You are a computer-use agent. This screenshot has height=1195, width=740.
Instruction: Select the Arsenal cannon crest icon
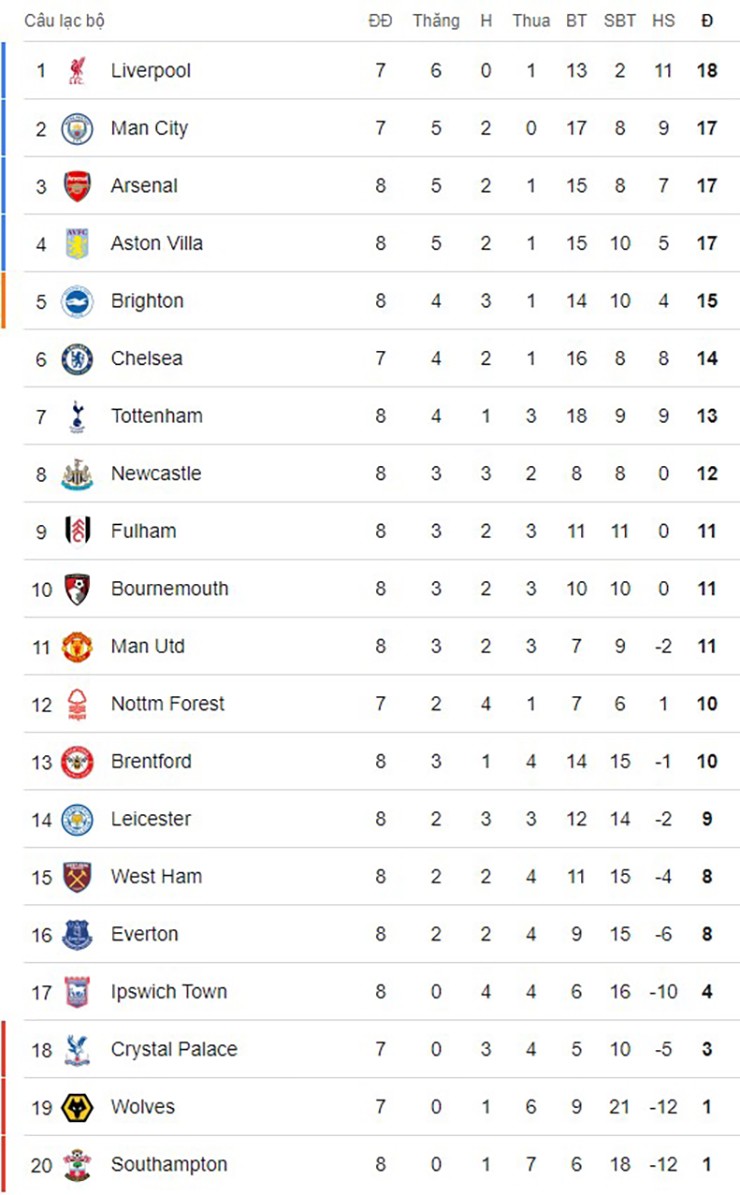[x=77, y=186]
